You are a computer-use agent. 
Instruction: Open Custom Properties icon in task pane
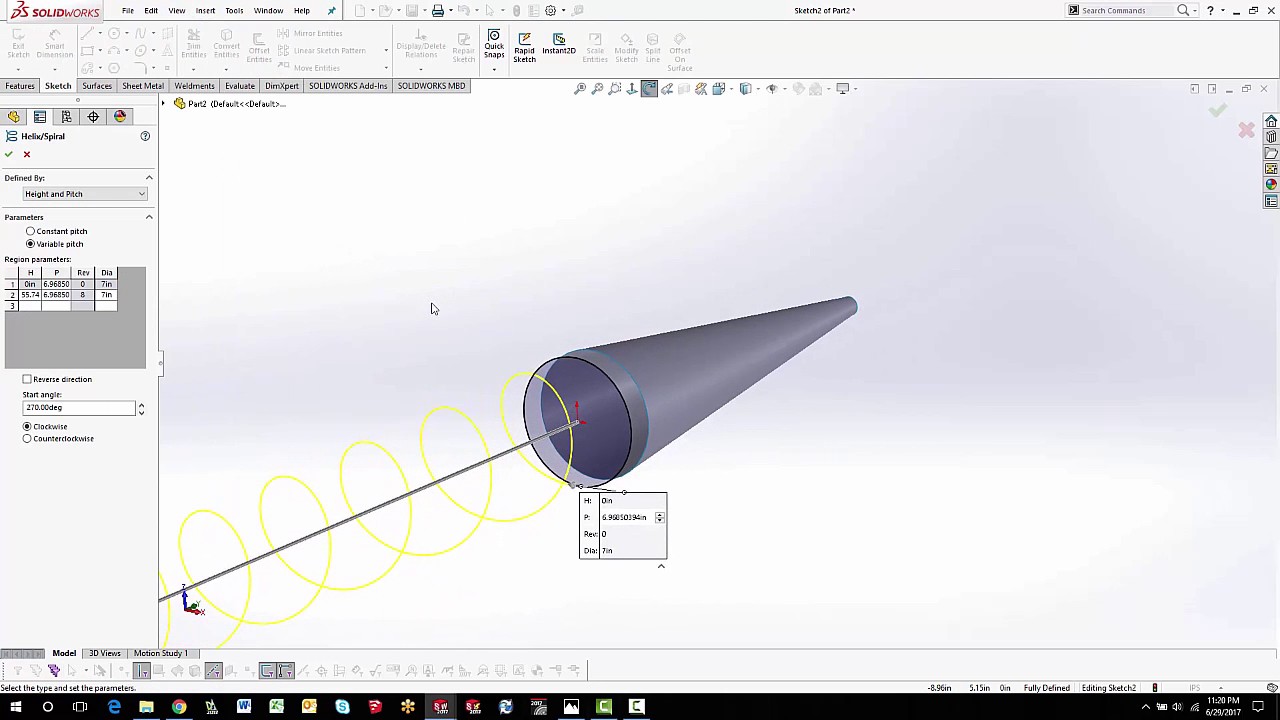point(1271,201)
